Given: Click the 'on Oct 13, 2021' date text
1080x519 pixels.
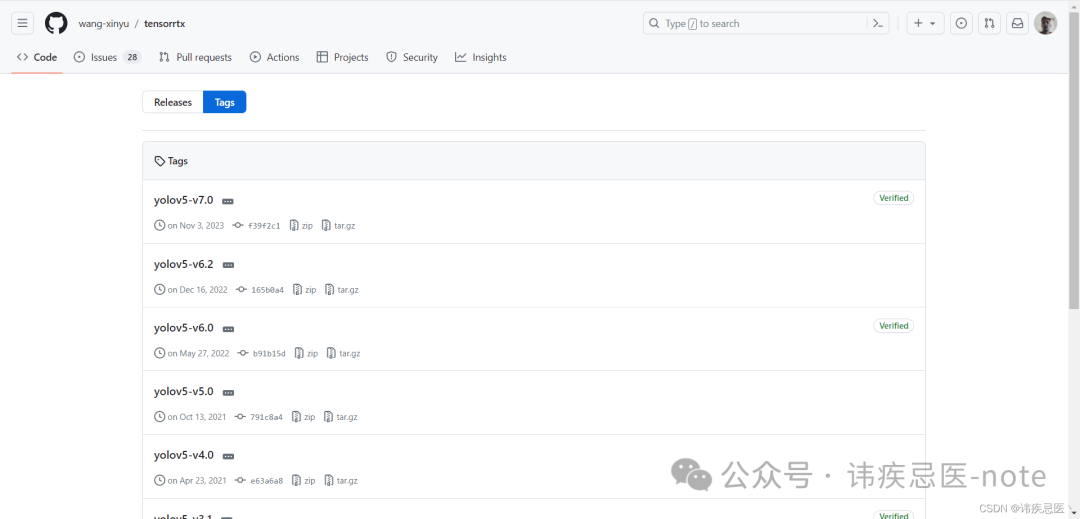Looking at the screenshot, I should (x=196, y=417).
